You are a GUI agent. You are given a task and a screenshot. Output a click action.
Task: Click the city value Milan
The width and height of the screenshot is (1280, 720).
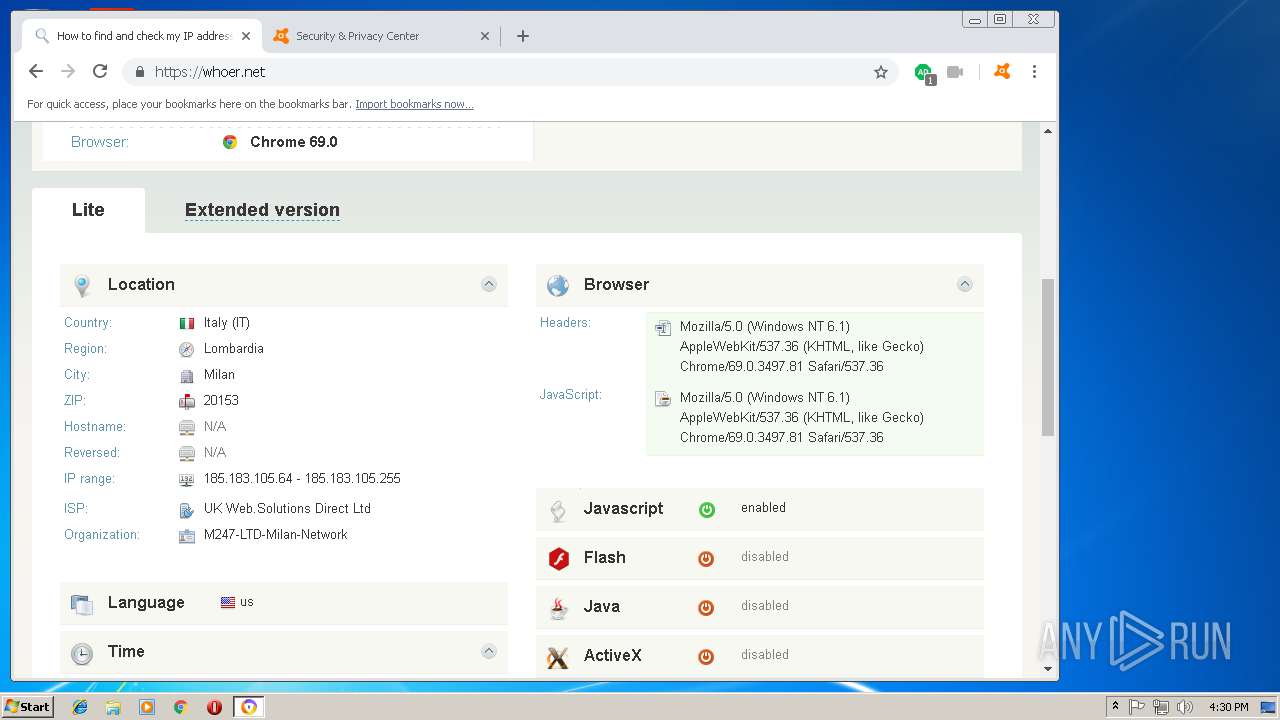coord(219,375)
